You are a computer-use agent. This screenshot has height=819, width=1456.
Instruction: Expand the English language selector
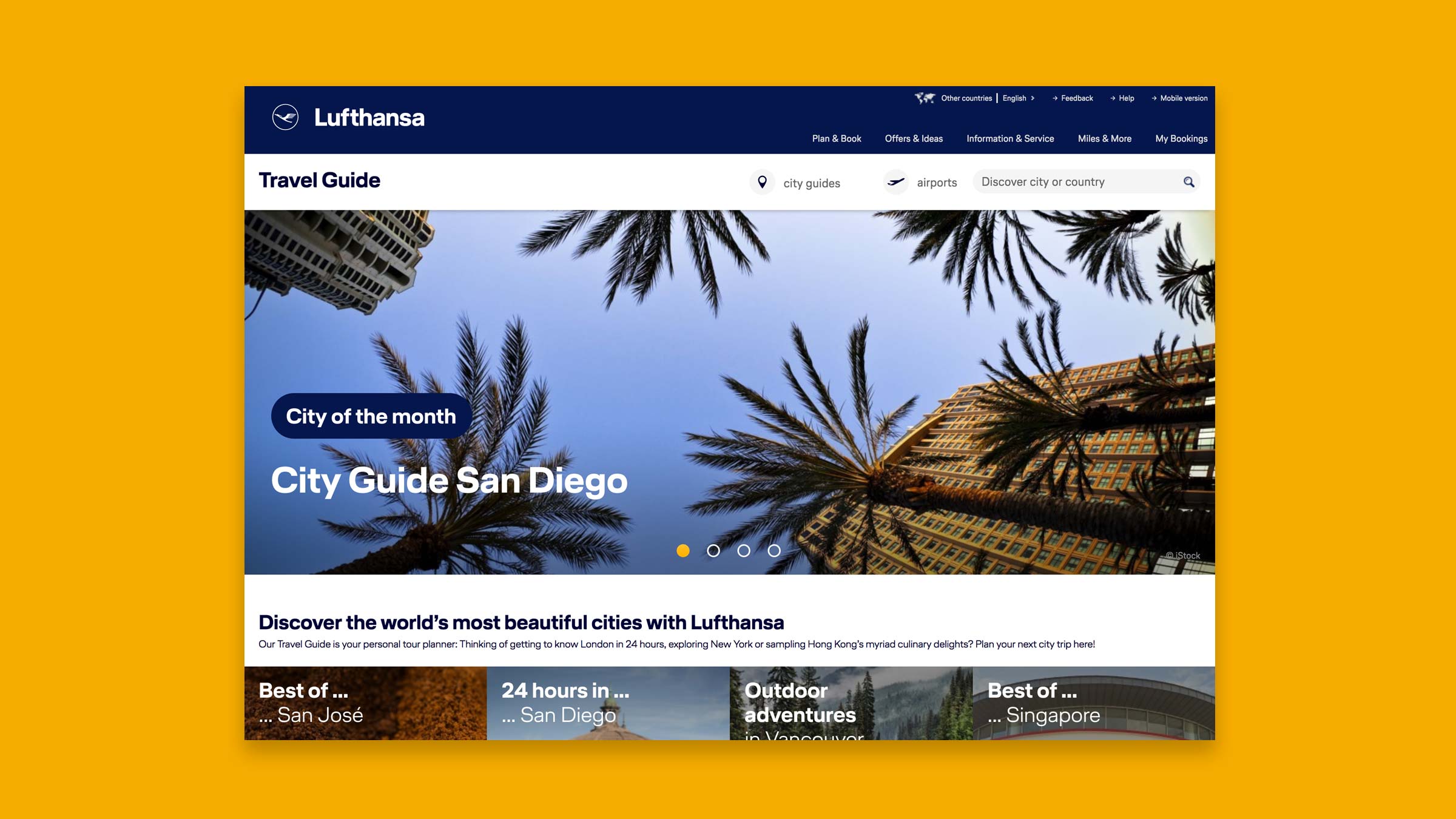pos(1018,98)
